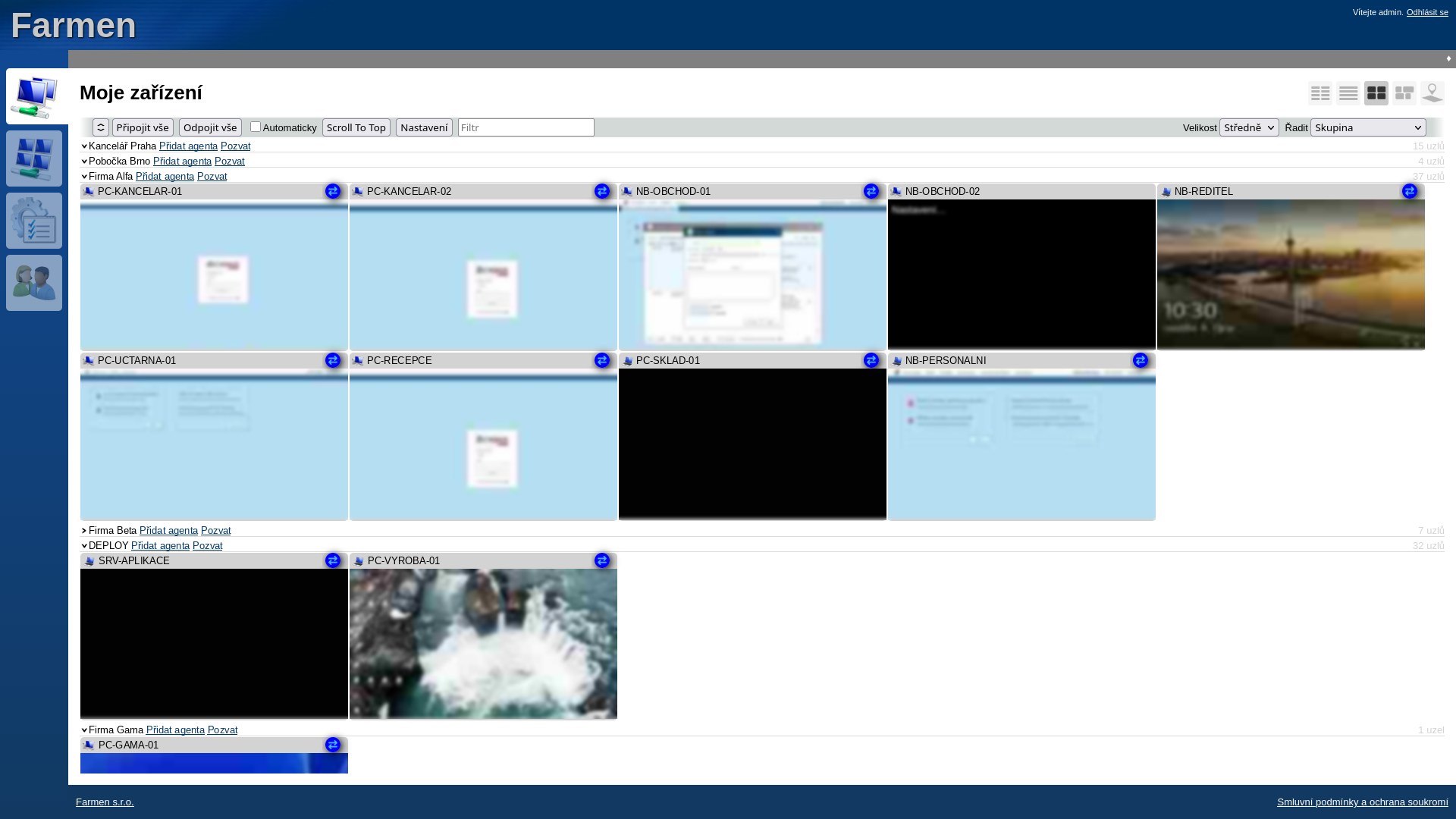The width and height of the screenshot is (1456, 819).
Task: Collapse the Pobočka Brno group
Action: click(84, 162)
